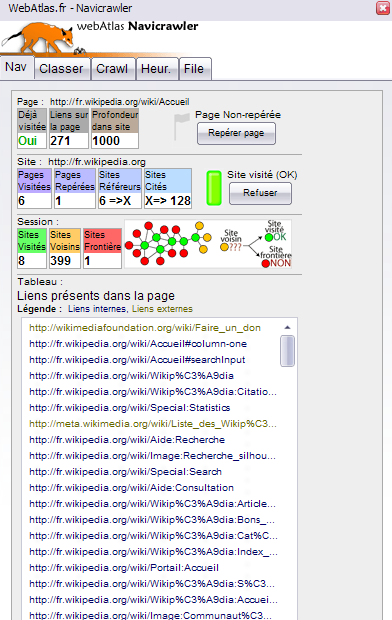
Task: Open the Wikip%C3%A9dia:Cat%C... link
Action: (x=153, y=535)
